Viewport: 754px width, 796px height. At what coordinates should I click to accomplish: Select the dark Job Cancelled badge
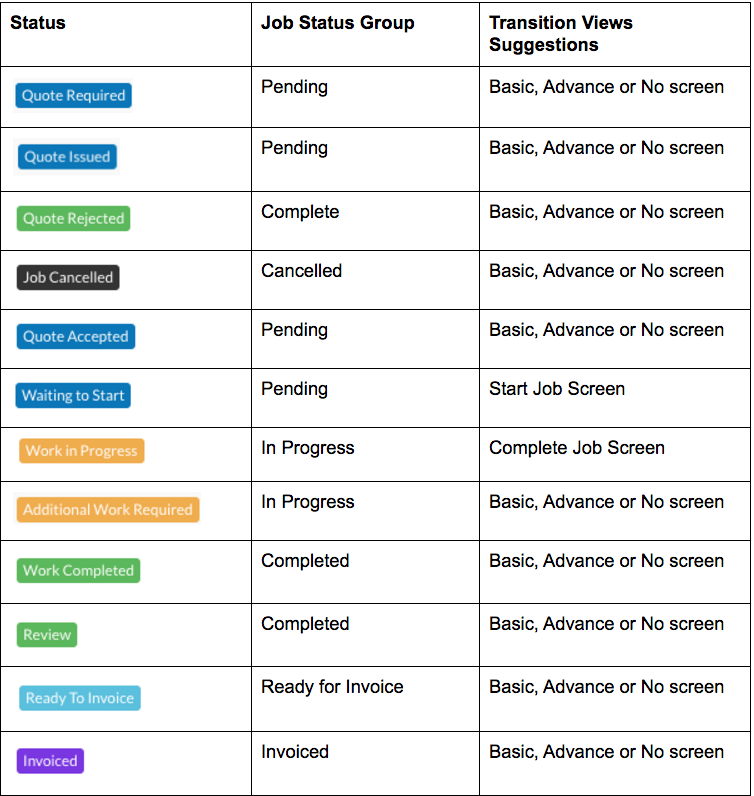[68, 278]
